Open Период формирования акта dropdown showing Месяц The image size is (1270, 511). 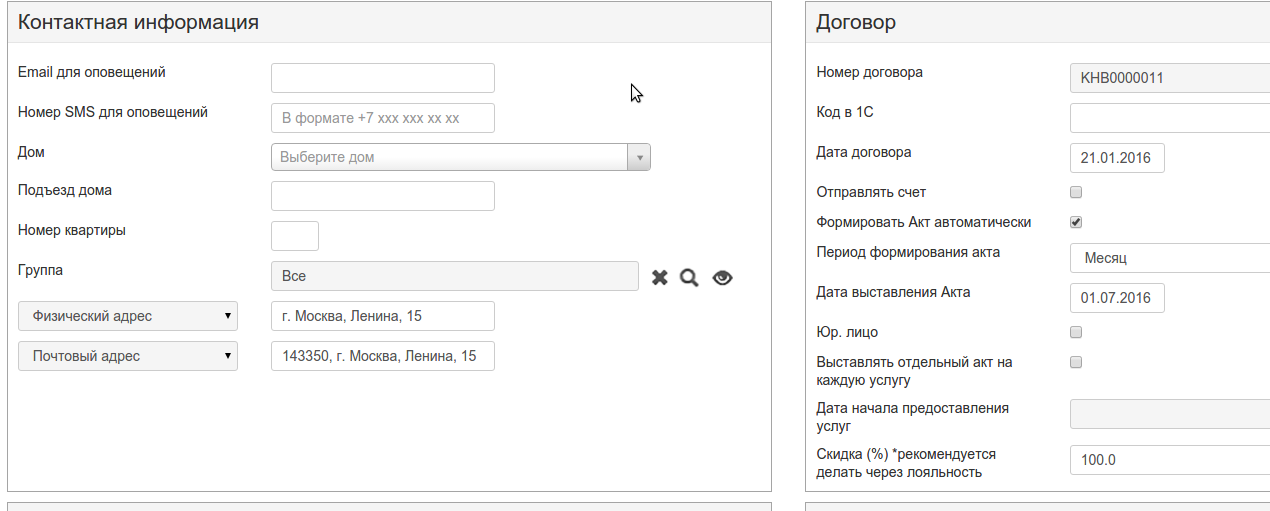pos(1168,258)
